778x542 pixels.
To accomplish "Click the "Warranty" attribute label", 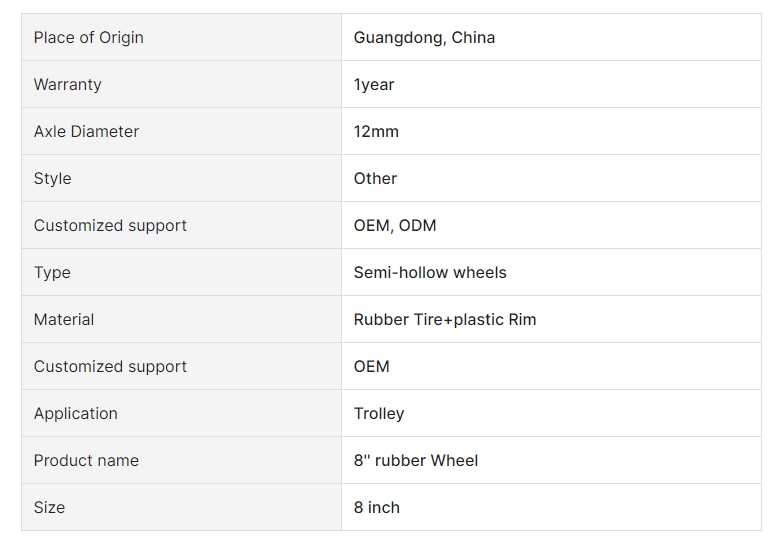I will click(x=67, y=84).
